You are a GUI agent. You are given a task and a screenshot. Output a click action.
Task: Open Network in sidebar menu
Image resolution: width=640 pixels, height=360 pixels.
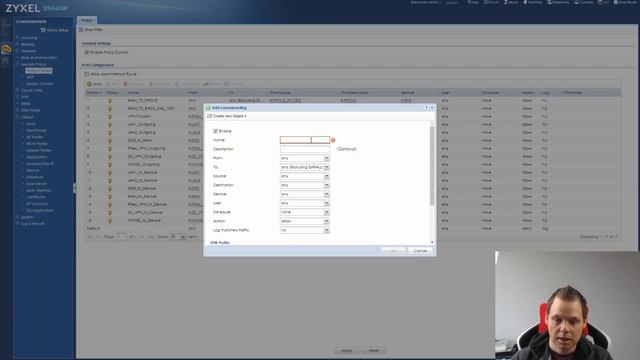(x=28, y=51)
